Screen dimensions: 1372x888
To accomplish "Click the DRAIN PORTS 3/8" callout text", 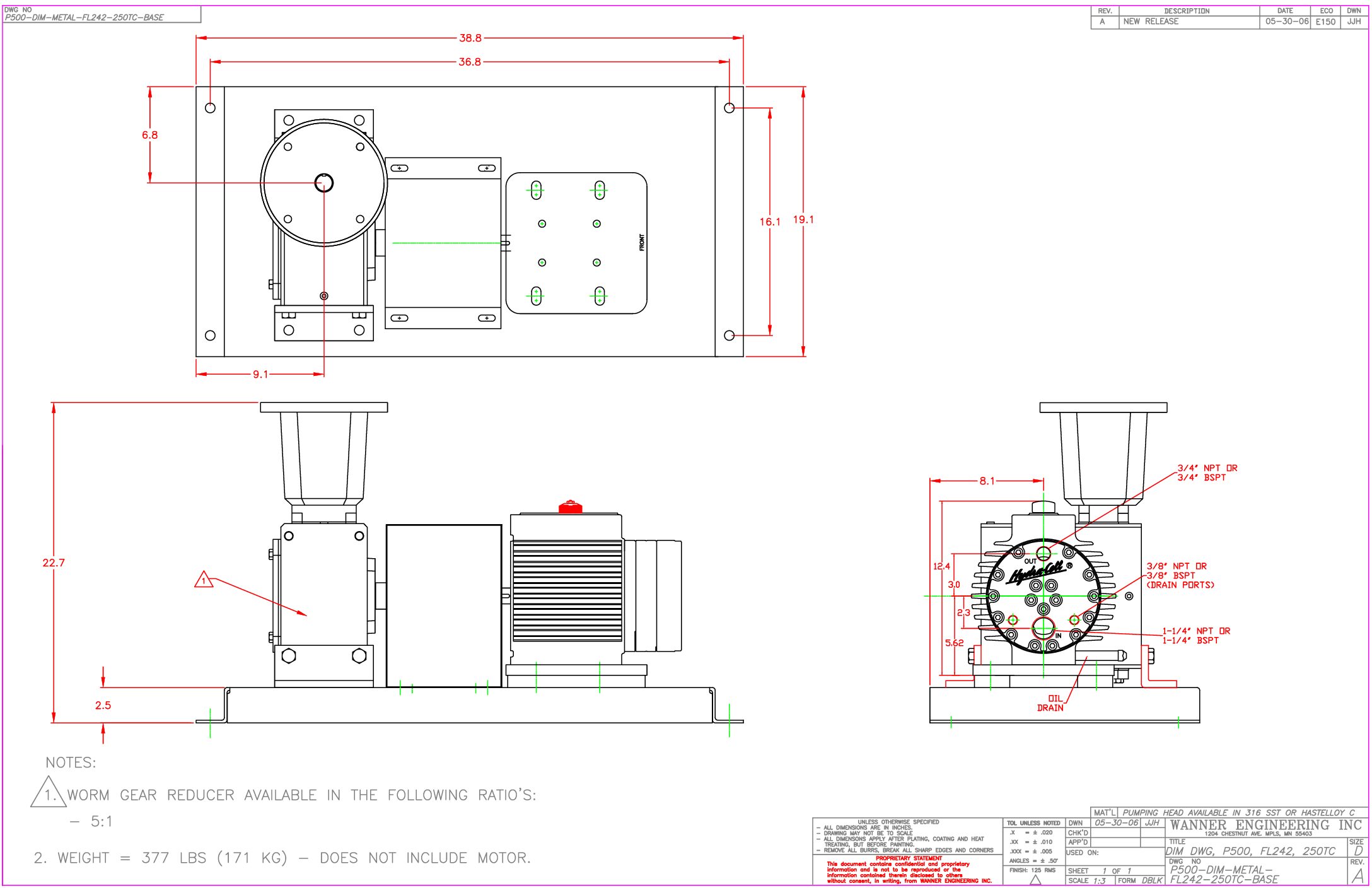I will [x=1180, y=576].
